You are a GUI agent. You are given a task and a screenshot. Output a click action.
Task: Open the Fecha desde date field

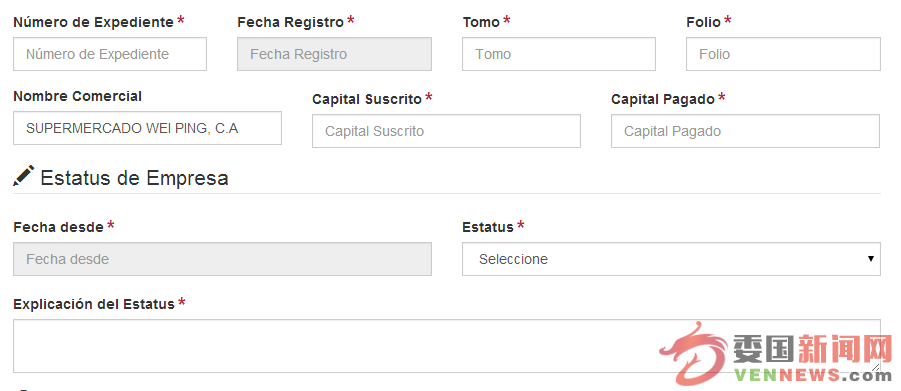(x=222, y=259)
